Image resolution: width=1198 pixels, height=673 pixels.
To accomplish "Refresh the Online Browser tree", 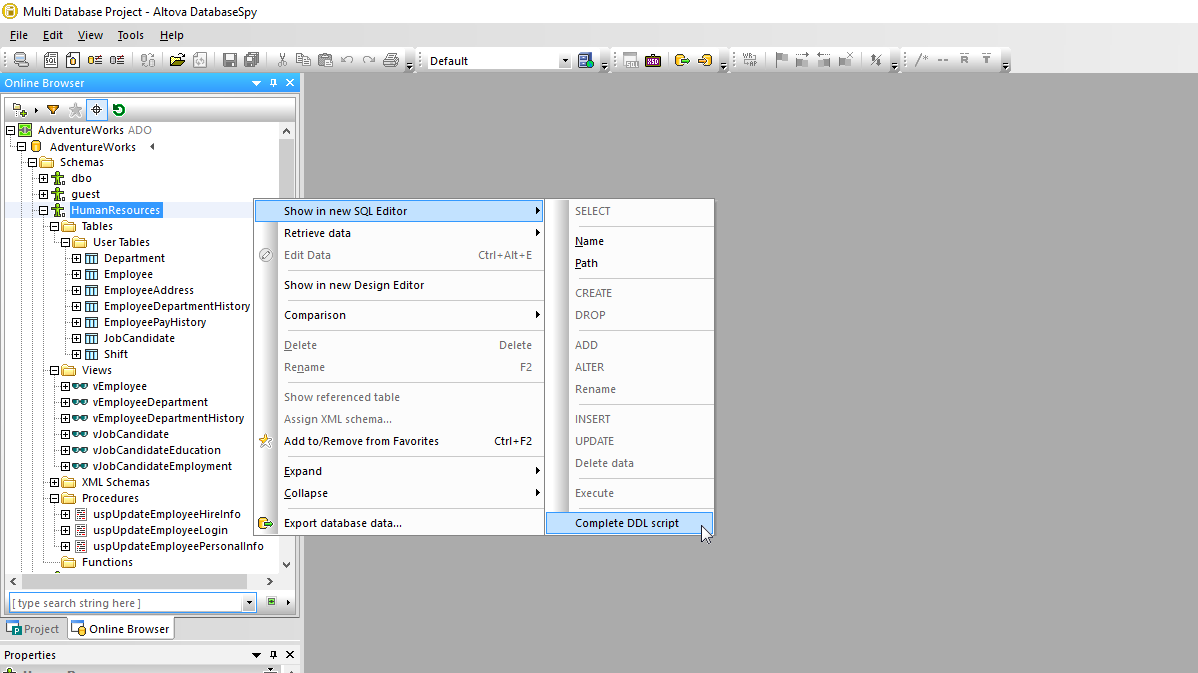I will tap(119, 110).
